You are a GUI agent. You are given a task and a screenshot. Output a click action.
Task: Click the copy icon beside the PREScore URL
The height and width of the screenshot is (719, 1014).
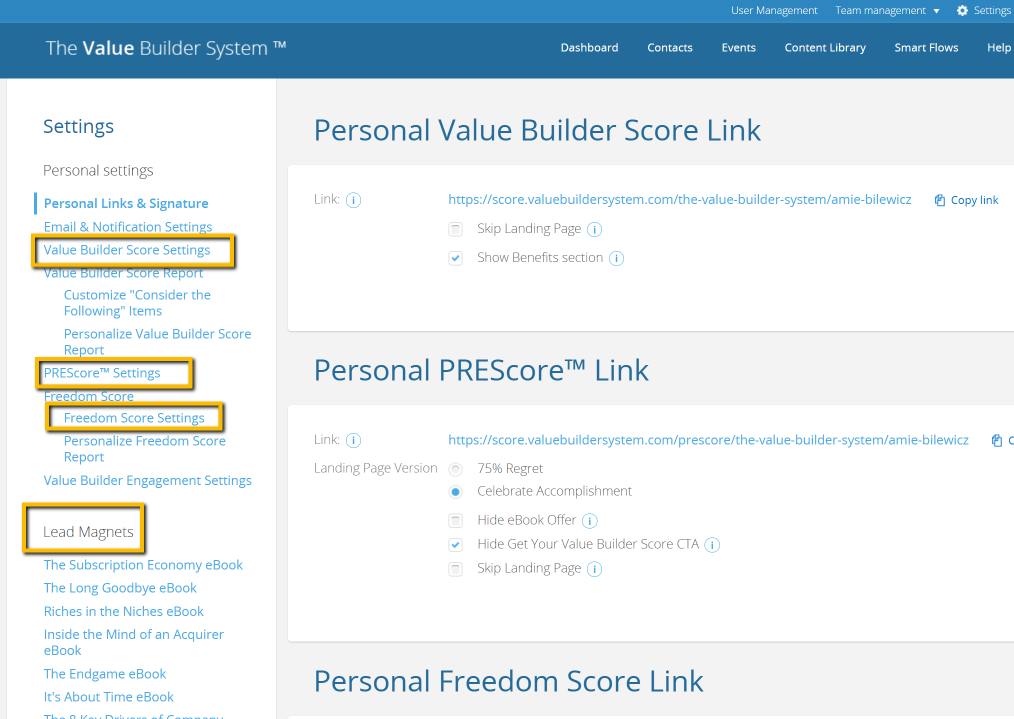point(996,439)
